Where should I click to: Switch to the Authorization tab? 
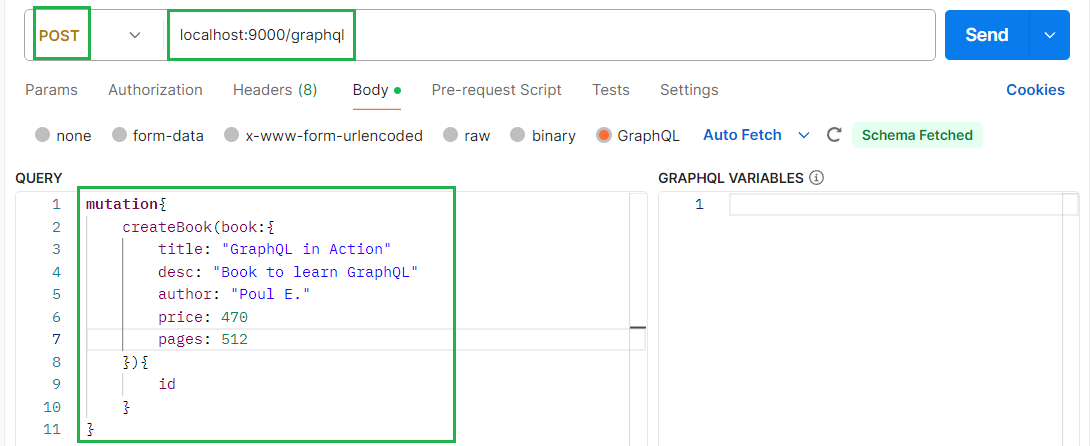[x=155, y=90]
